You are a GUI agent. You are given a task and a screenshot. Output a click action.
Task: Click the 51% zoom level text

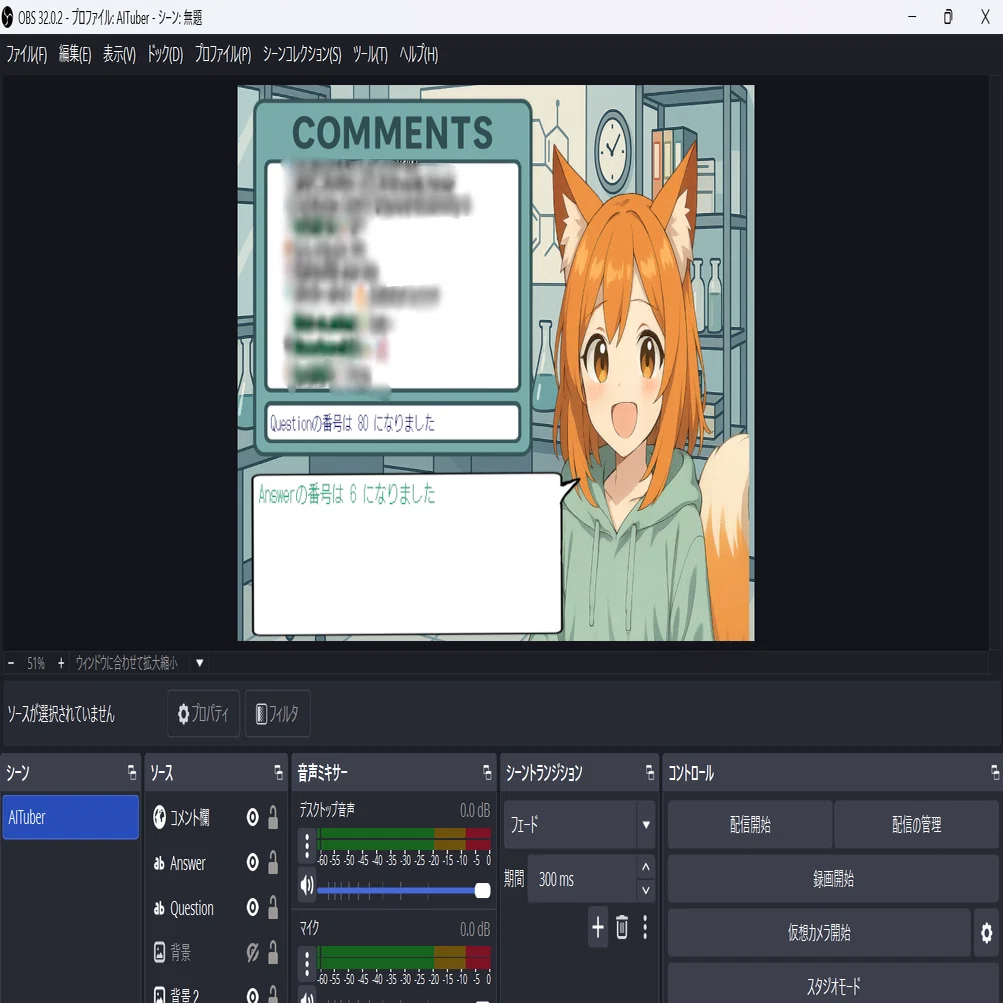[x=36, y=663]
